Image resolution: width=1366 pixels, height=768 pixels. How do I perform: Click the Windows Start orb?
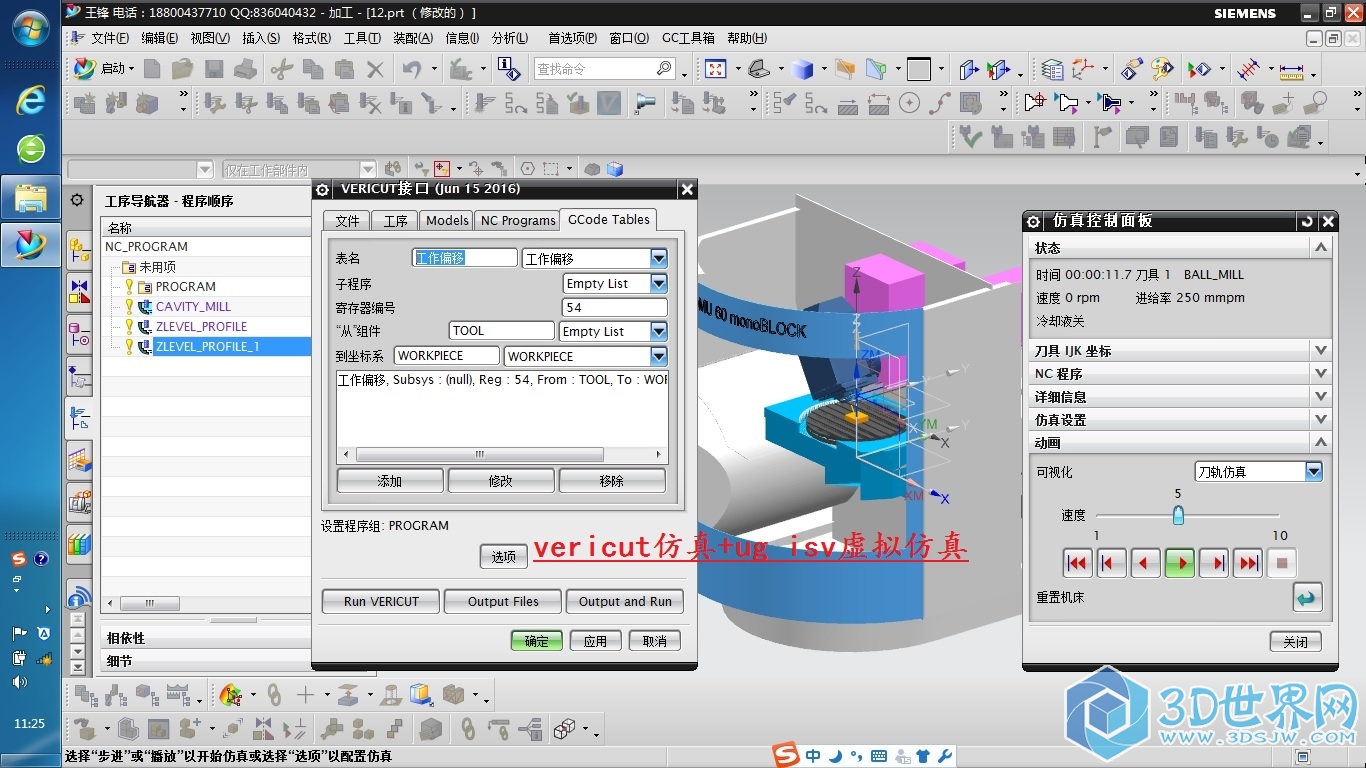30,28
